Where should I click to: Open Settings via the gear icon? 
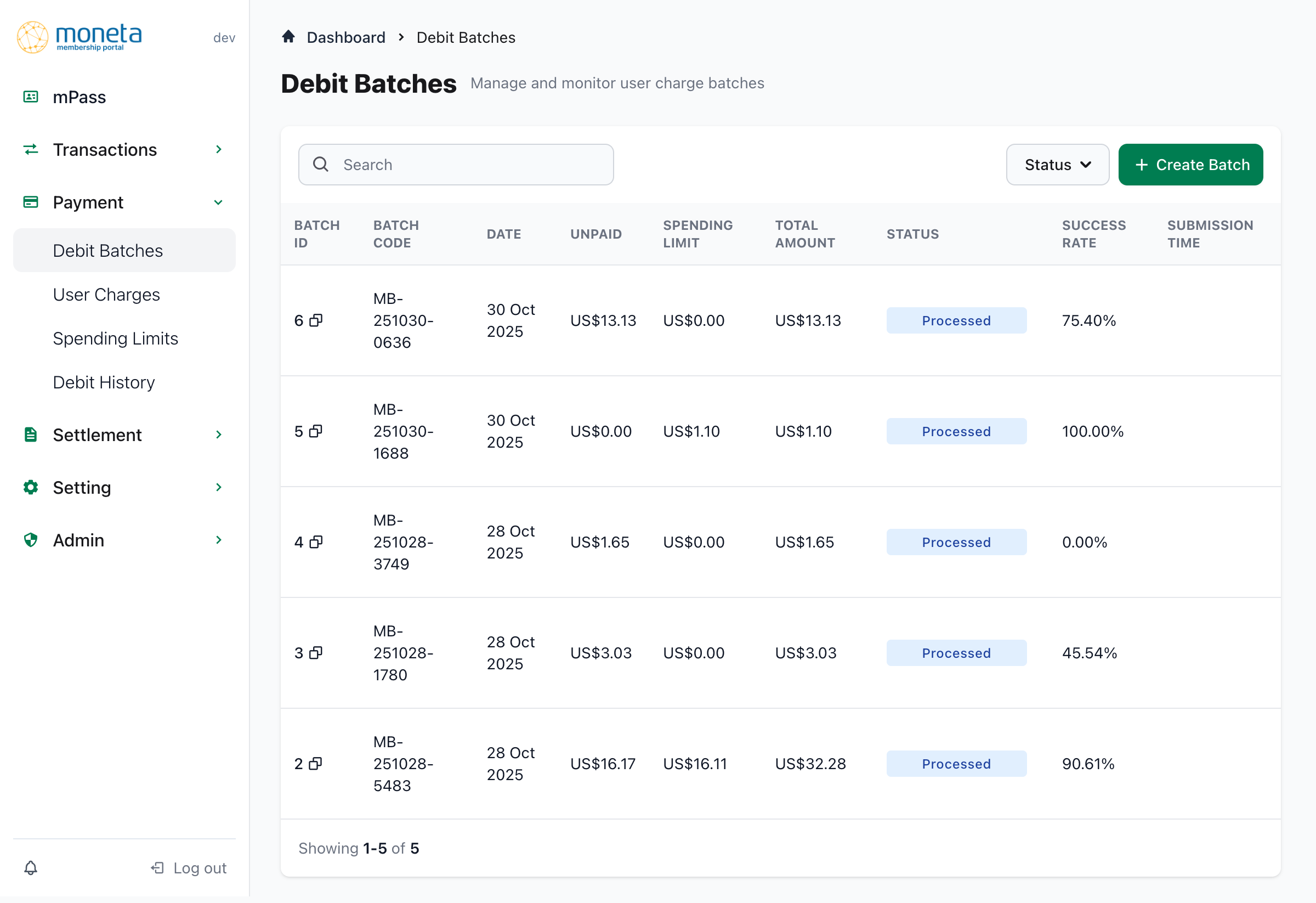31,487
